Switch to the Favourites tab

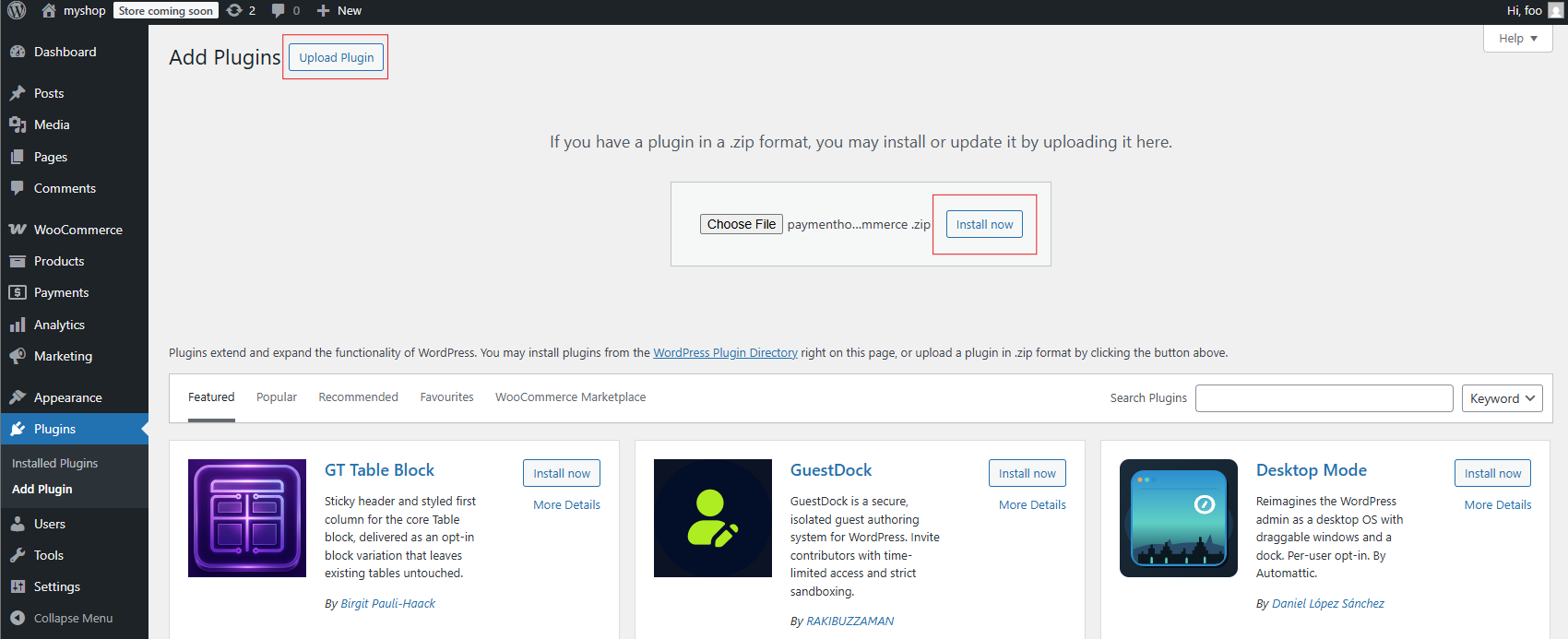(446, 397)
